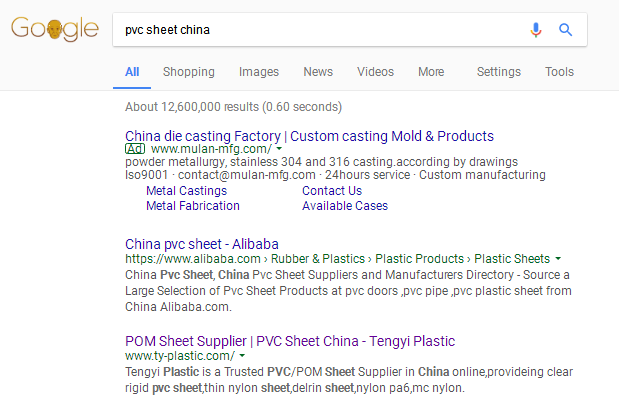The height and width of the screenshot is (395, 619).
Task: Click in the pvc sheet china search box
Action: (320, 30)
